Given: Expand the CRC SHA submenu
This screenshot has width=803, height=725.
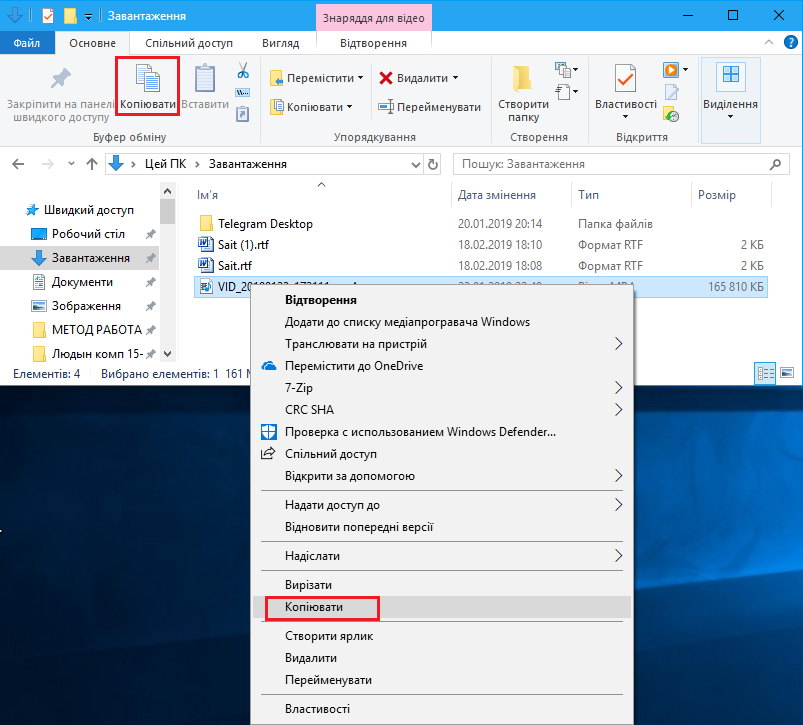Looking at the screenshot, I should [441, 410].
